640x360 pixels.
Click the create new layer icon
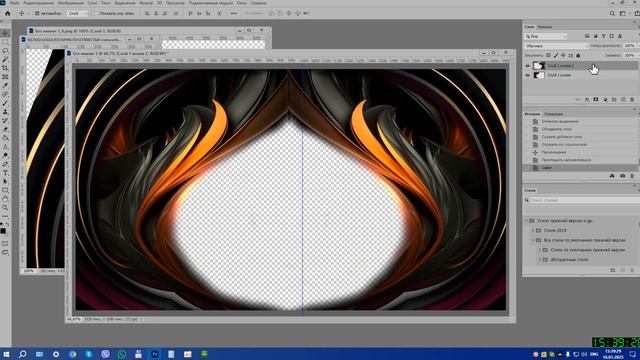(623, 100)
